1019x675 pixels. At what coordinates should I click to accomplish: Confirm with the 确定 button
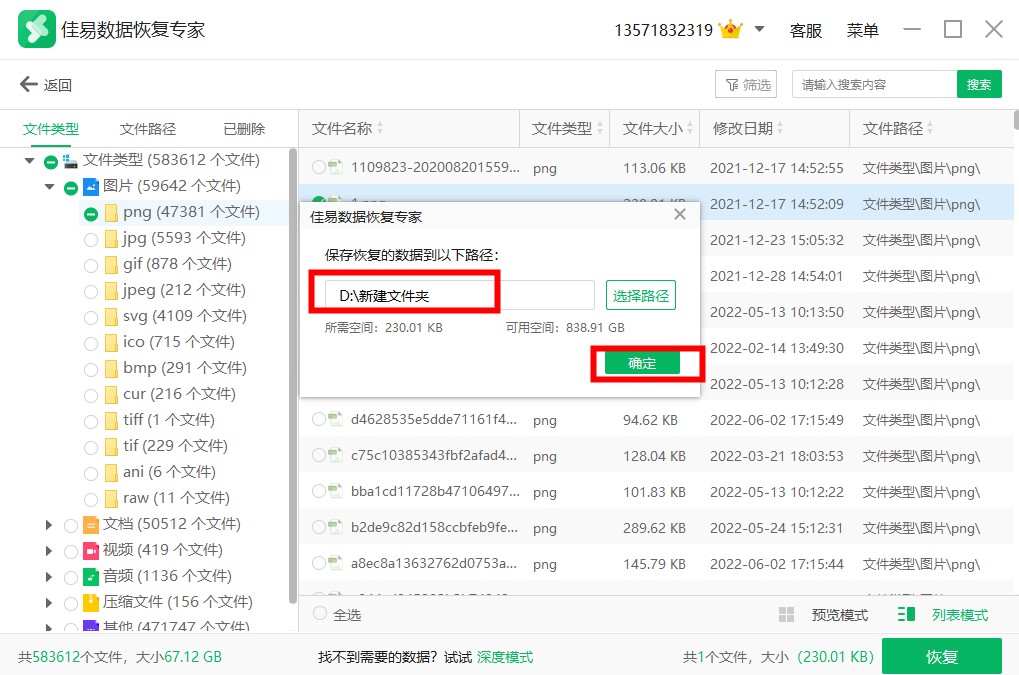pyautogui.click(x=642, y=363)
